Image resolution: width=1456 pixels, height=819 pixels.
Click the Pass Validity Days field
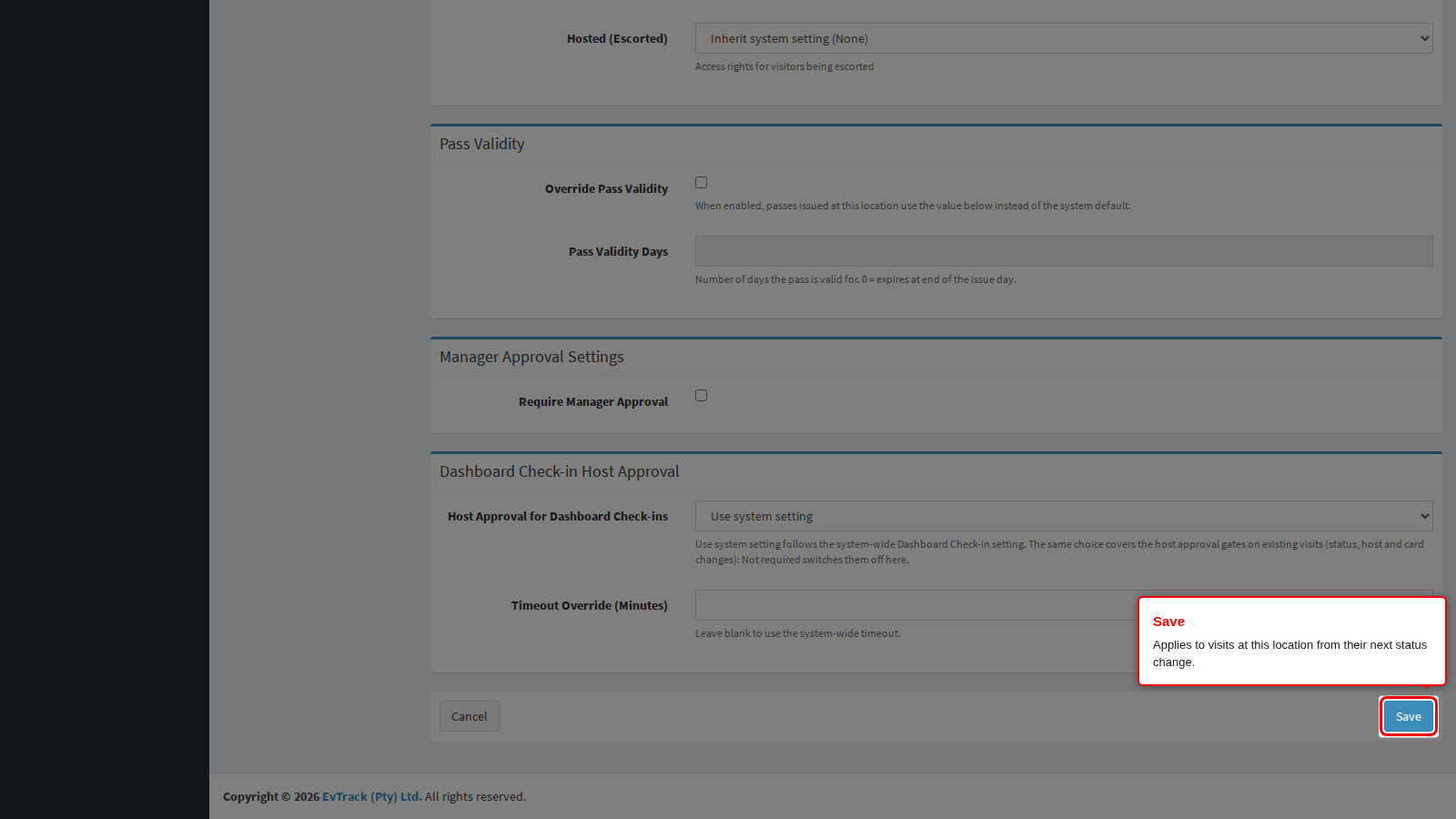coord(1064,251)
